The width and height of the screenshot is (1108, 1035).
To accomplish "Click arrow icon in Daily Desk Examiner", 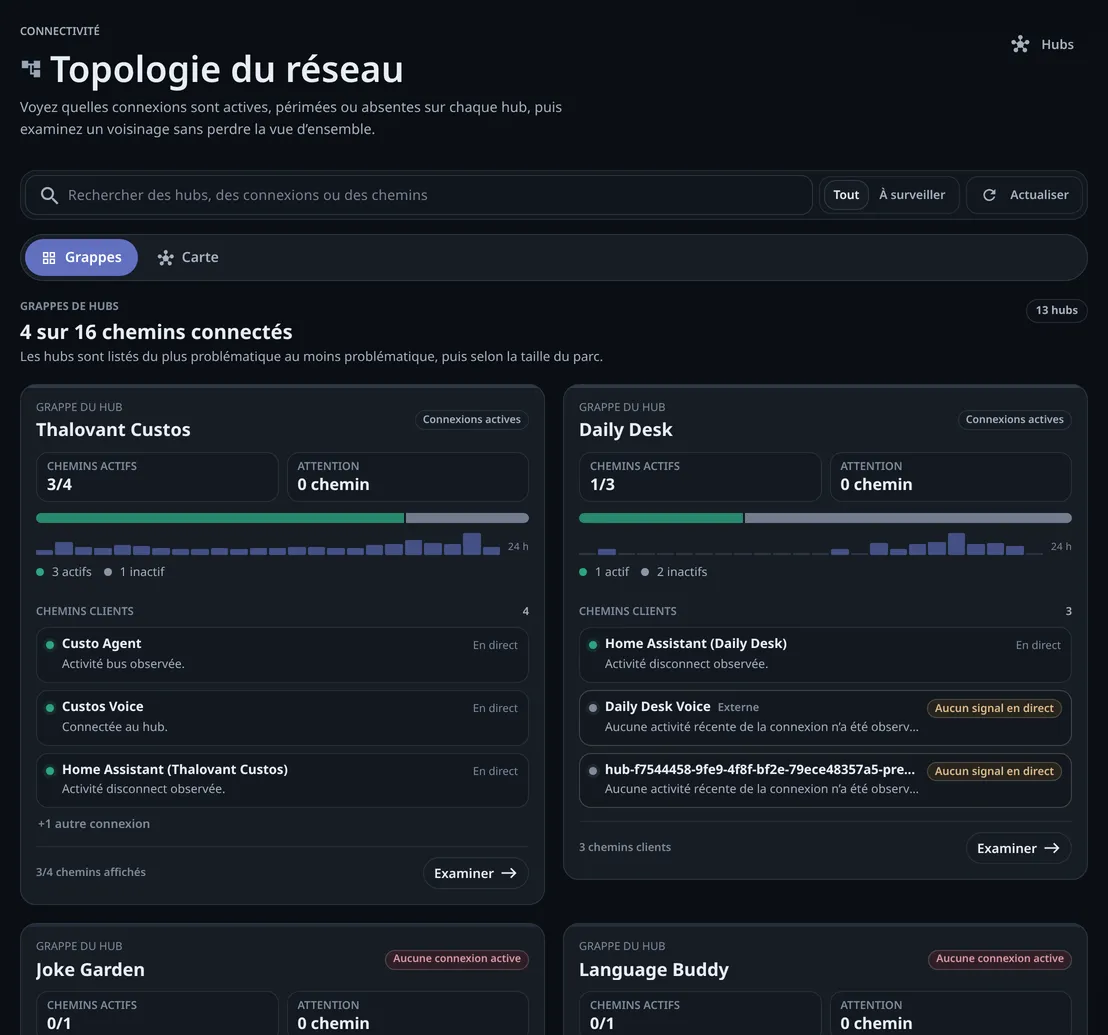I will click(x=1051, y=848).
